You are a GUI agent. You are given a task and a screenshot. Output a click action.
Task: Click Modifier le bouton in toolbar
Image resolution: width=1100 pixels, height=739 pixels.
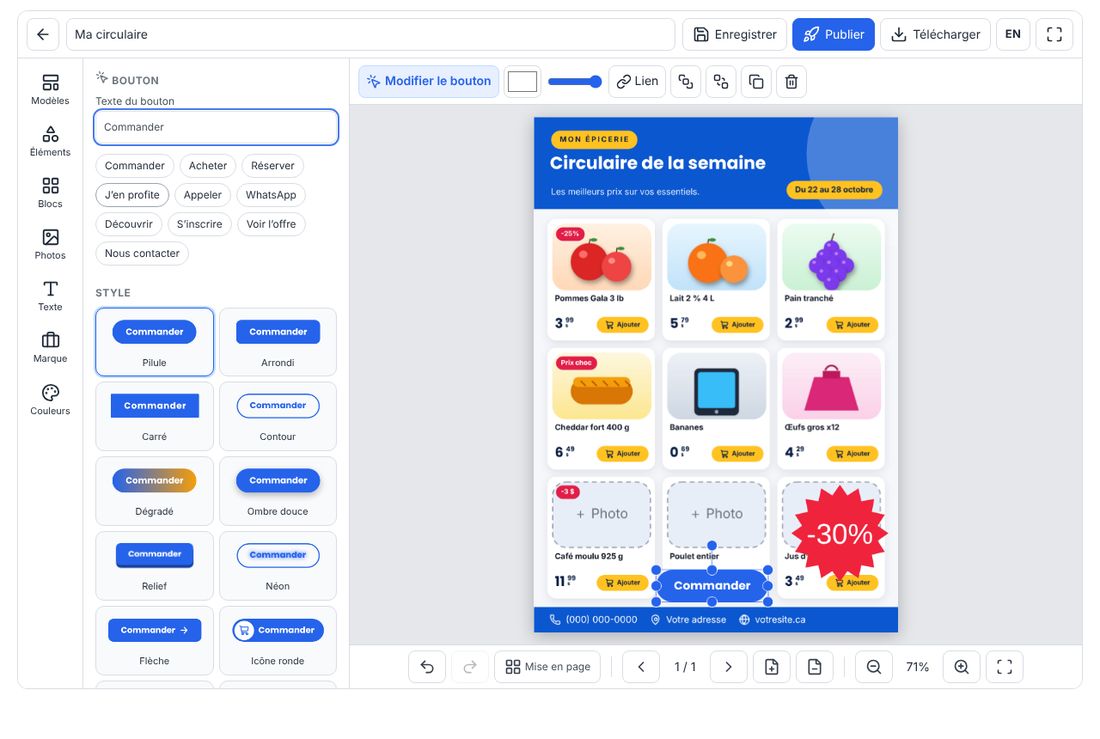429,81
